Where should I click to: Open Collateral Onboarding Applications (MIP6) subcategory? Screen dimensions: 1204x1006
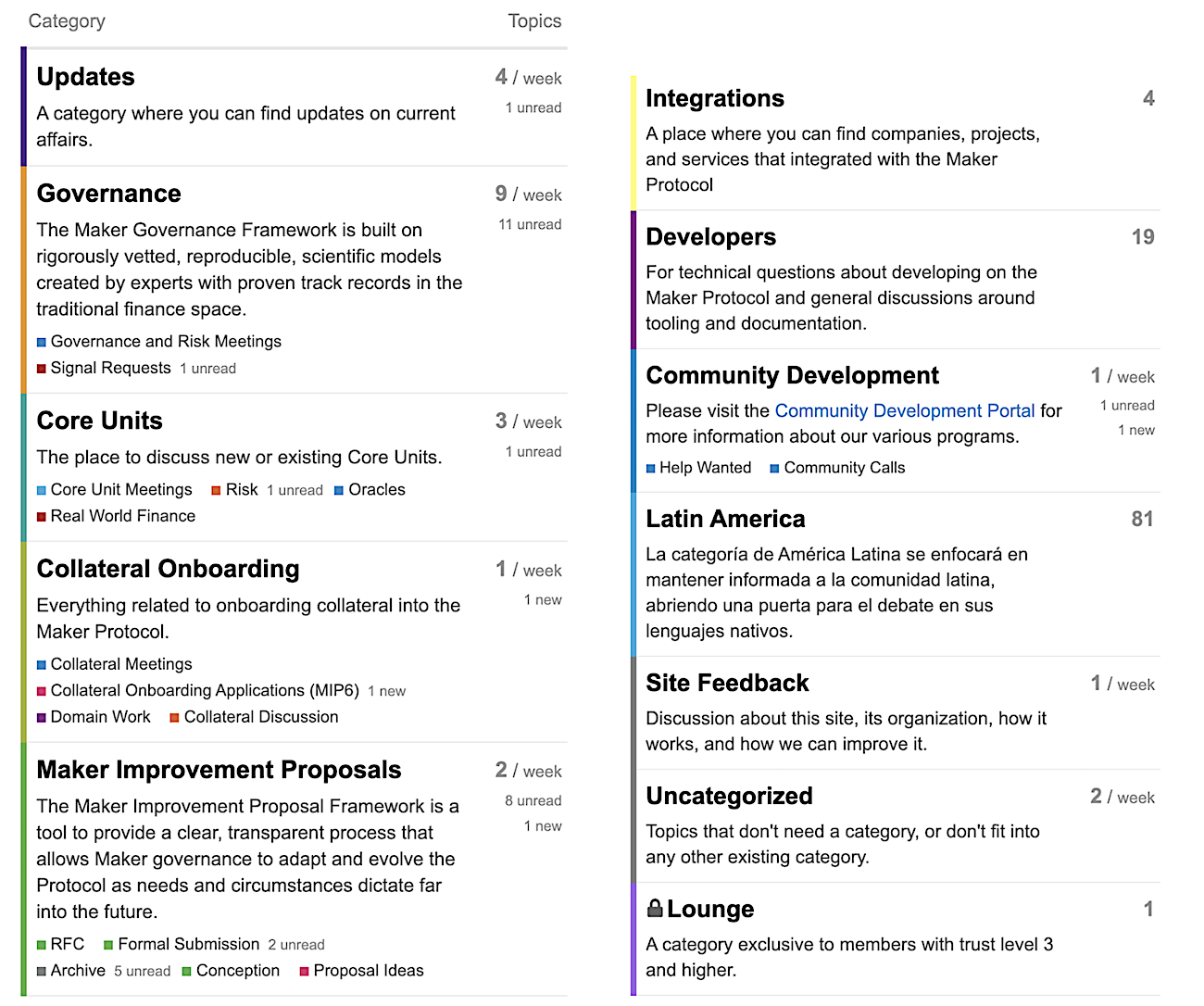(x=205, y=691)
